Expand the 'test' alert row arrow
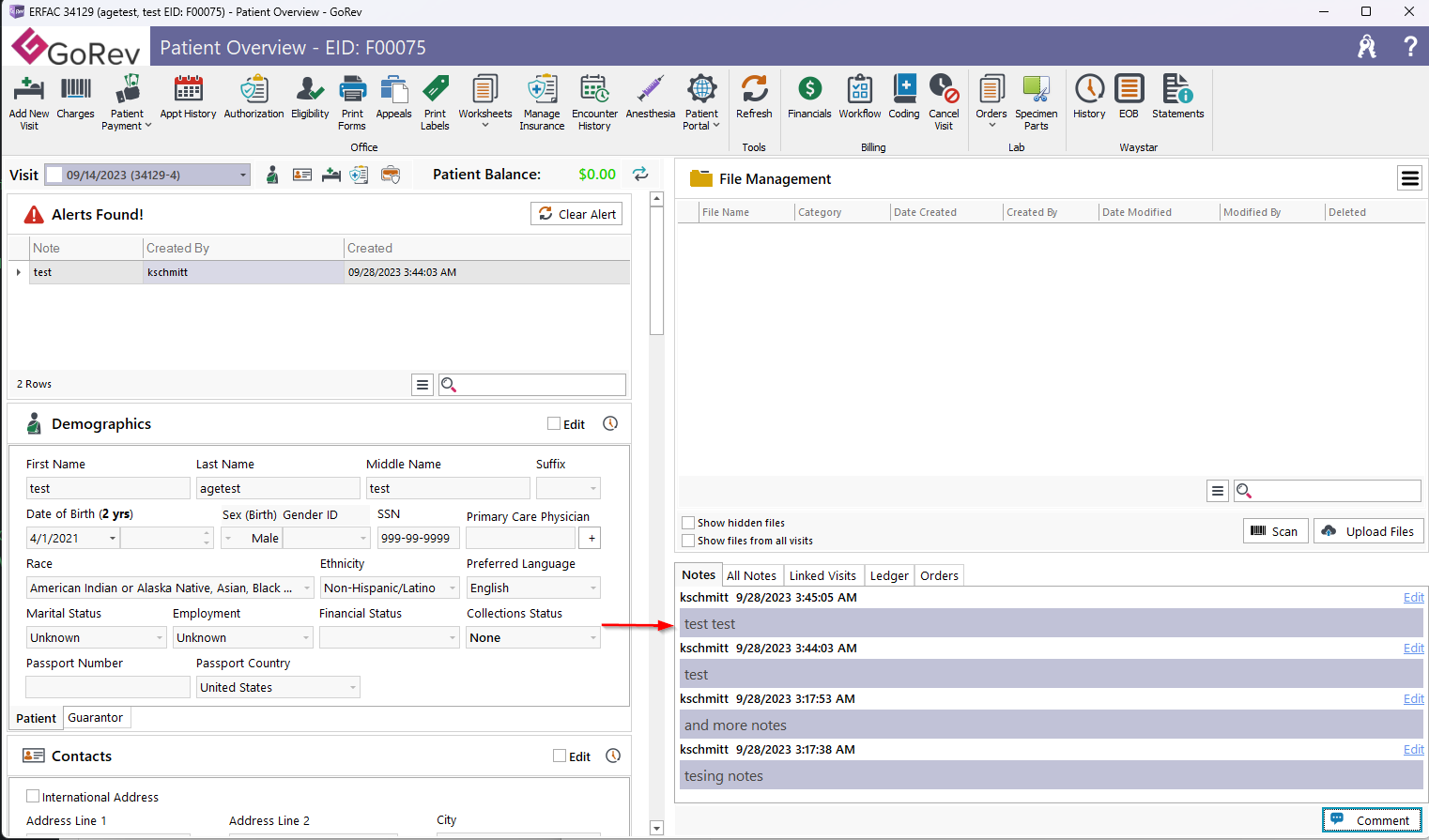The height and width of the screenshot is (840, 1429). [x=19, y=272]
